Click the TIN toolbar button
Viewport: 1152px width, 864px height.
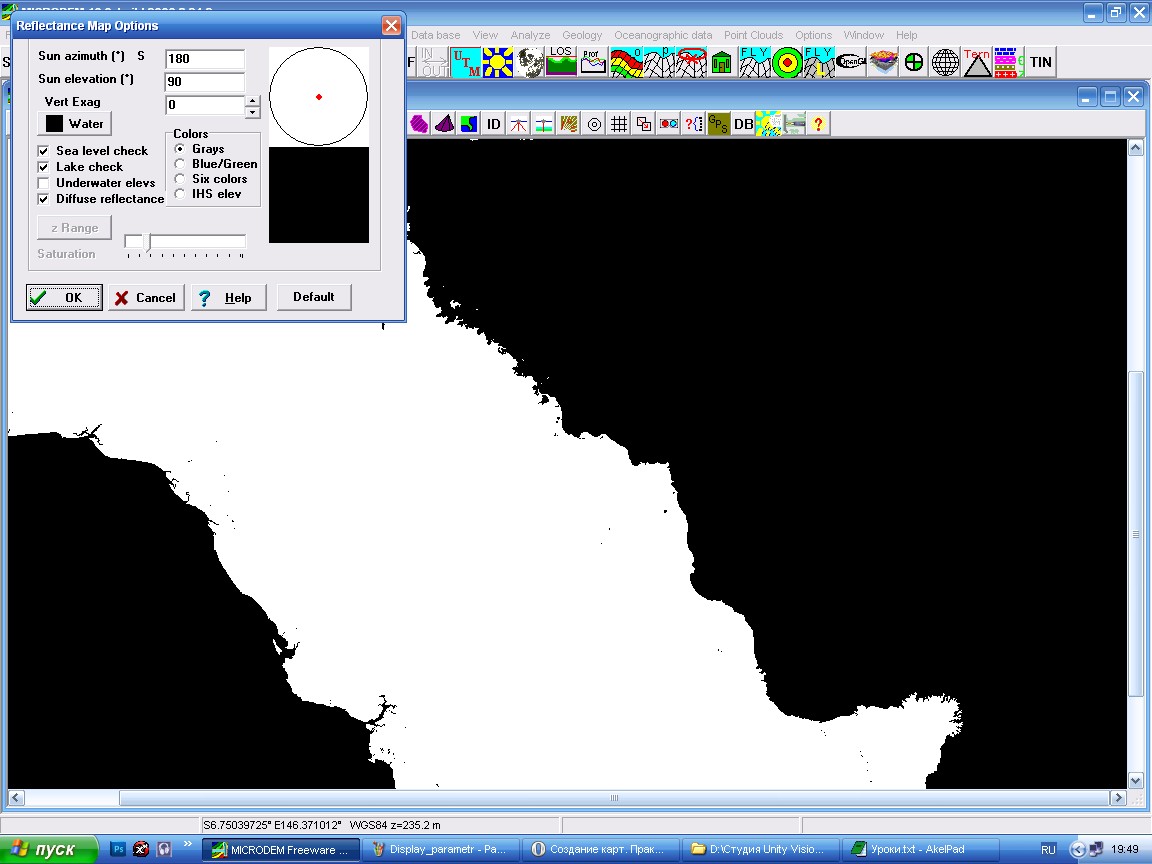[1040, 62]
